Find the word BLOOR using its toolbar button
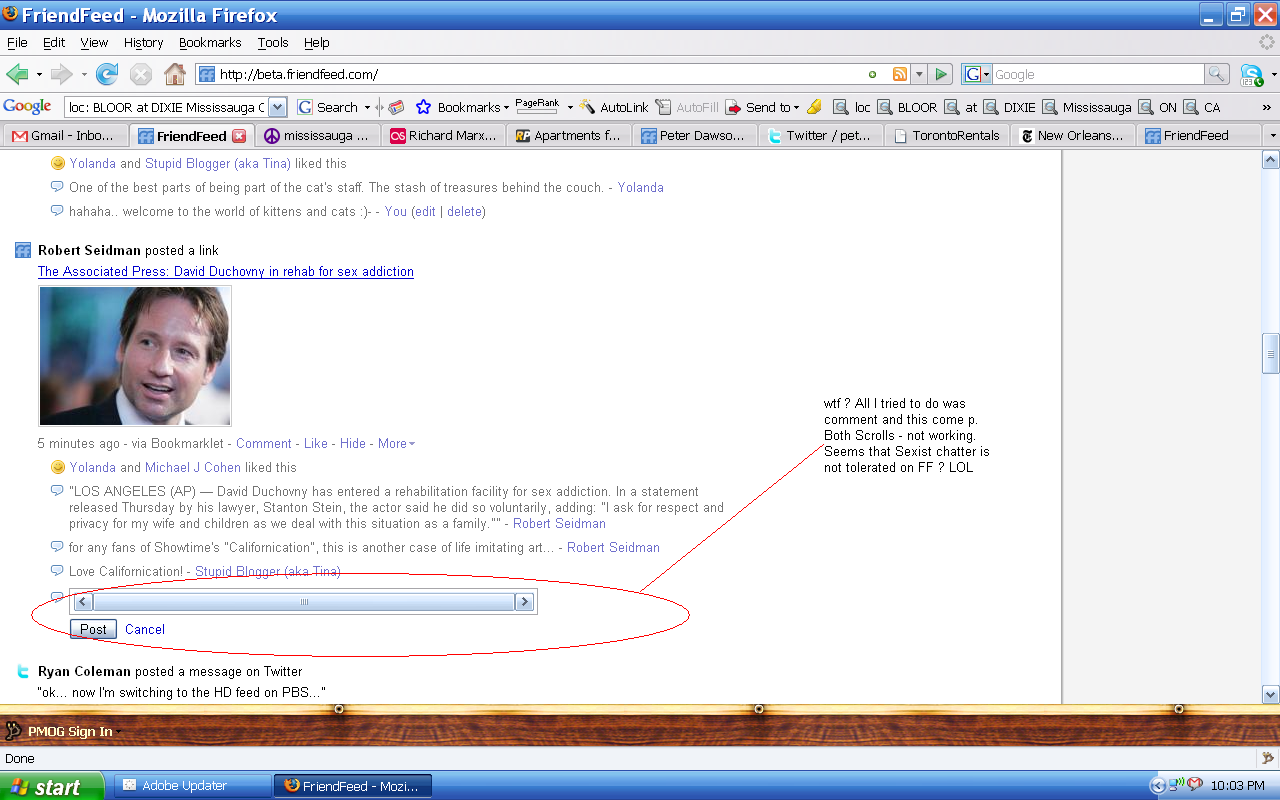Image resolution: width=1280 pixels, height=800 pixels. (907, 107)
